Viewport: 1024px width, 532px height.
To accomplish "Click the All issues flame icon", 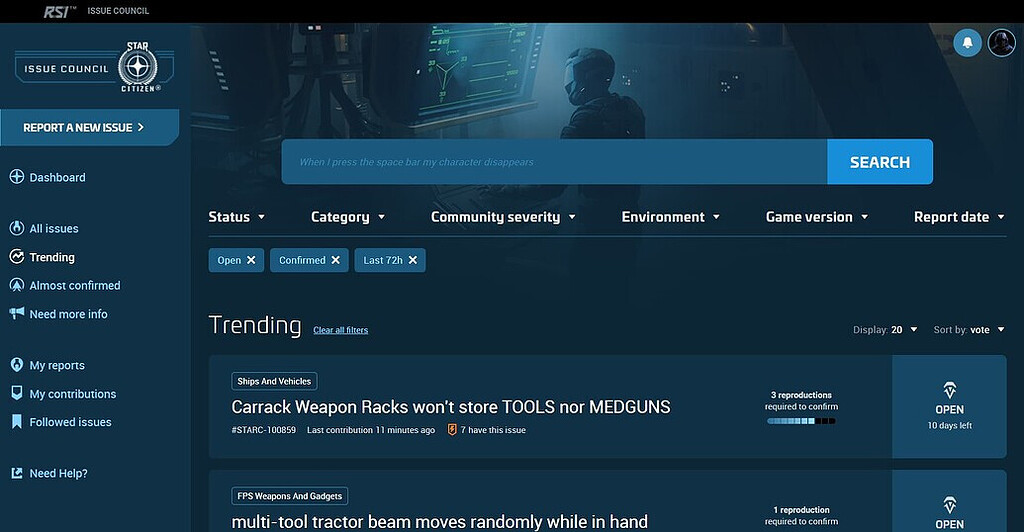I will click(x=17, y=228).
